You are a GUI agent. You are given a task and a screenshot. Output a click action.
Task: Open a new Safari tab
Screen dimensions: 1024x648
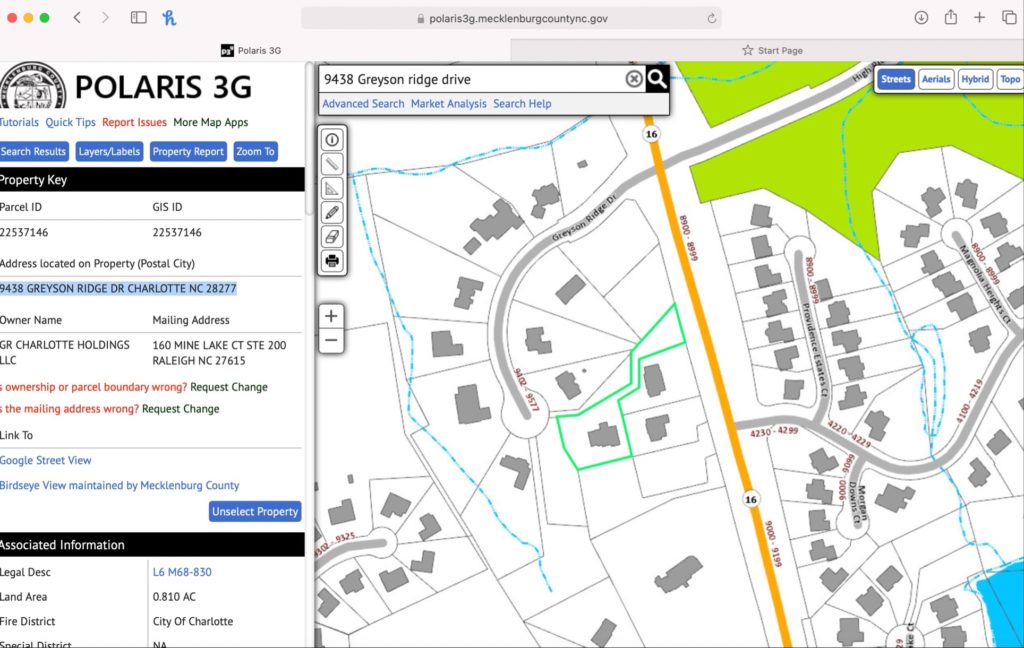pyautogui.click(x=979, y=18)
